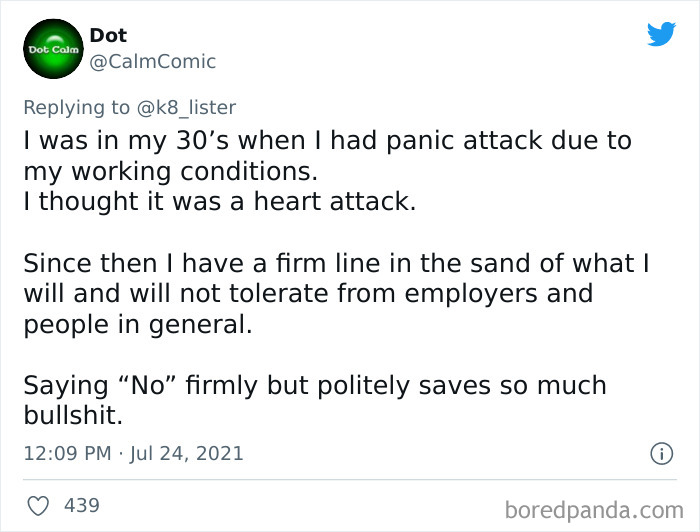
Task: Click the 439 likes count
Action: [x=82, y=506]
